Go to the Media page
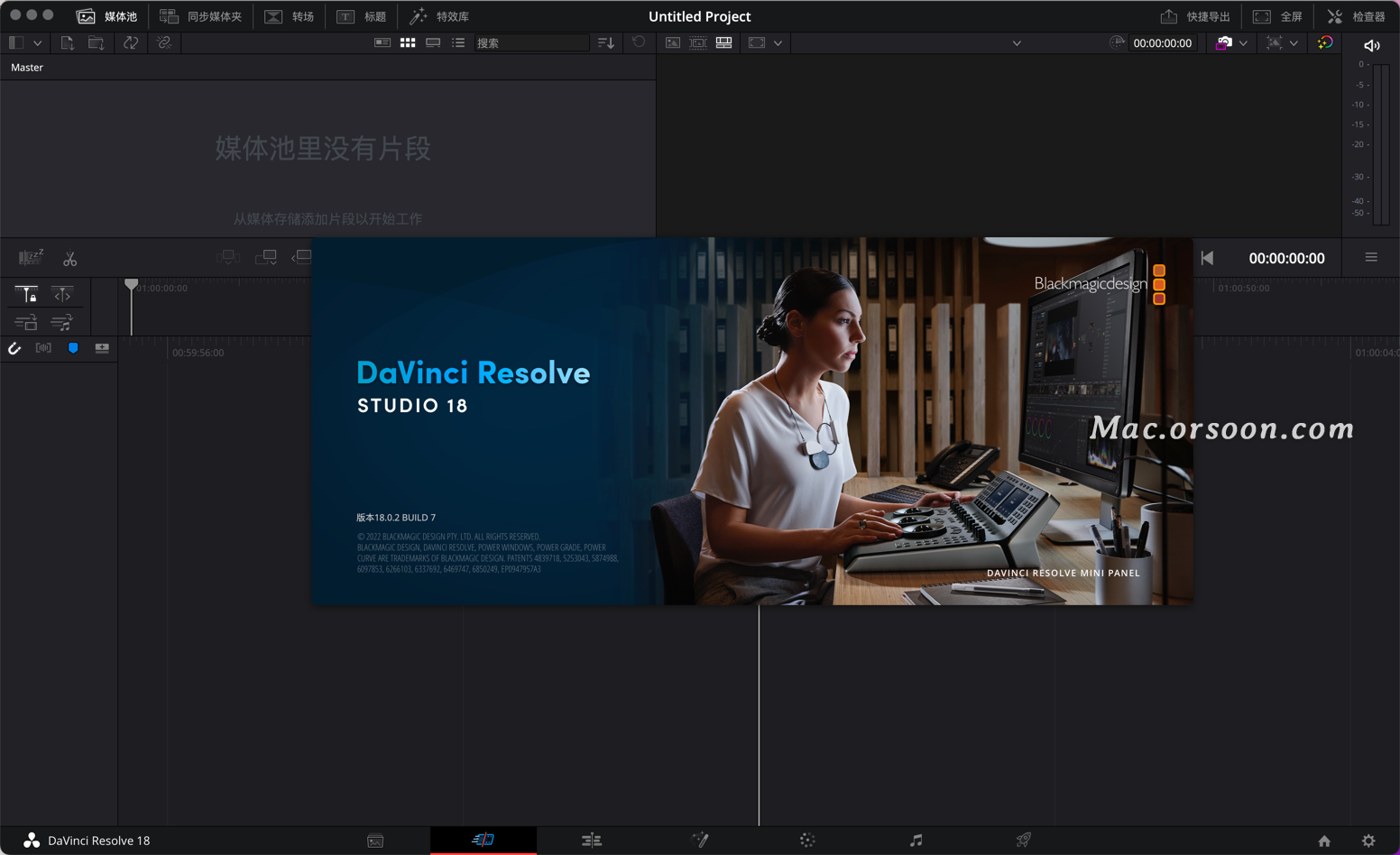The height and width of the screenshot is (855, 1400). (375, 841)
